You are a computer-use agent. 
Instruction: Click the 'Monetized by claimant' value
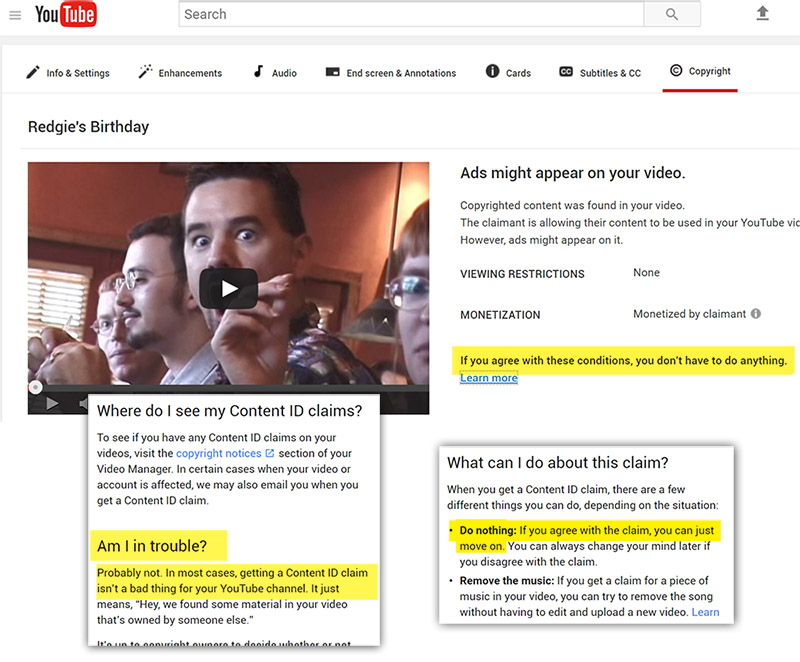[689, 314]
